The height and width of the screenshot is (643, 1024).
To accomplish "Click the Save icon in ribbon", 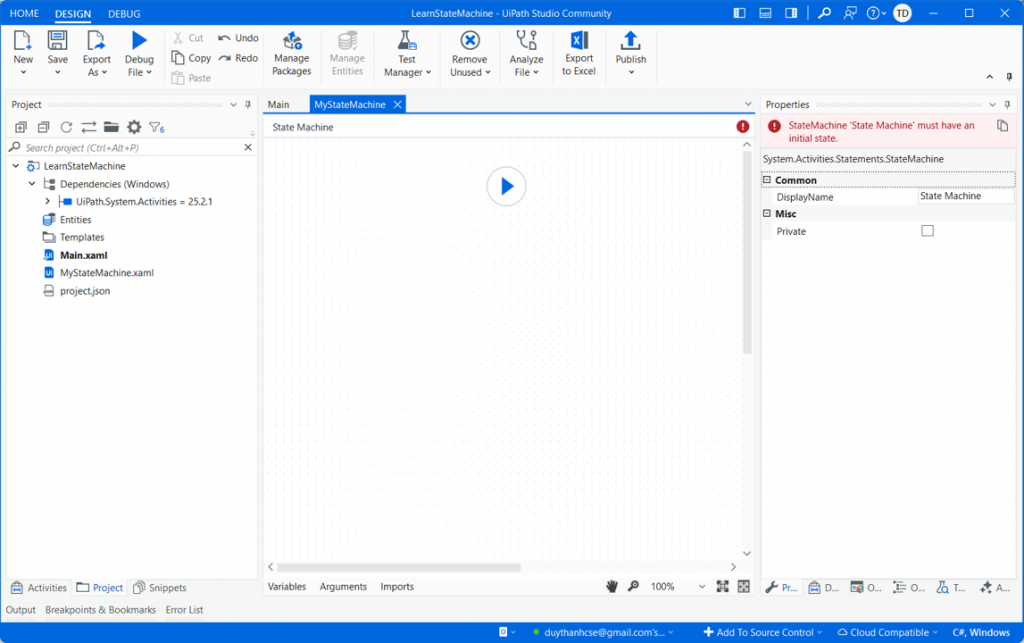I will (x=57, y=40).
